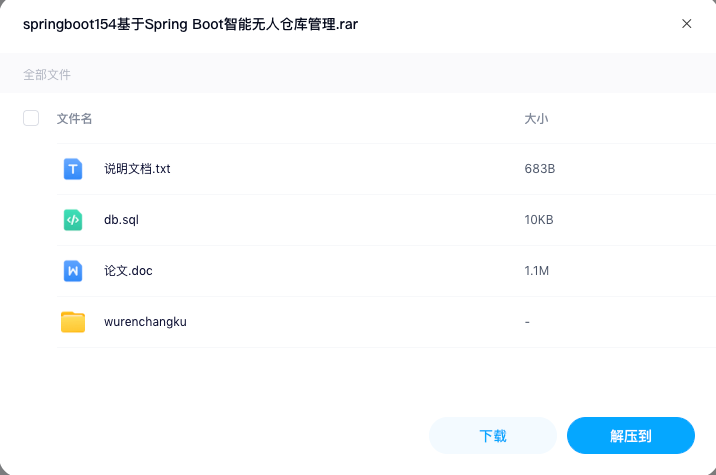The image size is (716, 475).
Task: Click the yellow wurenchangku folder icon
Action: coord(73,322)
